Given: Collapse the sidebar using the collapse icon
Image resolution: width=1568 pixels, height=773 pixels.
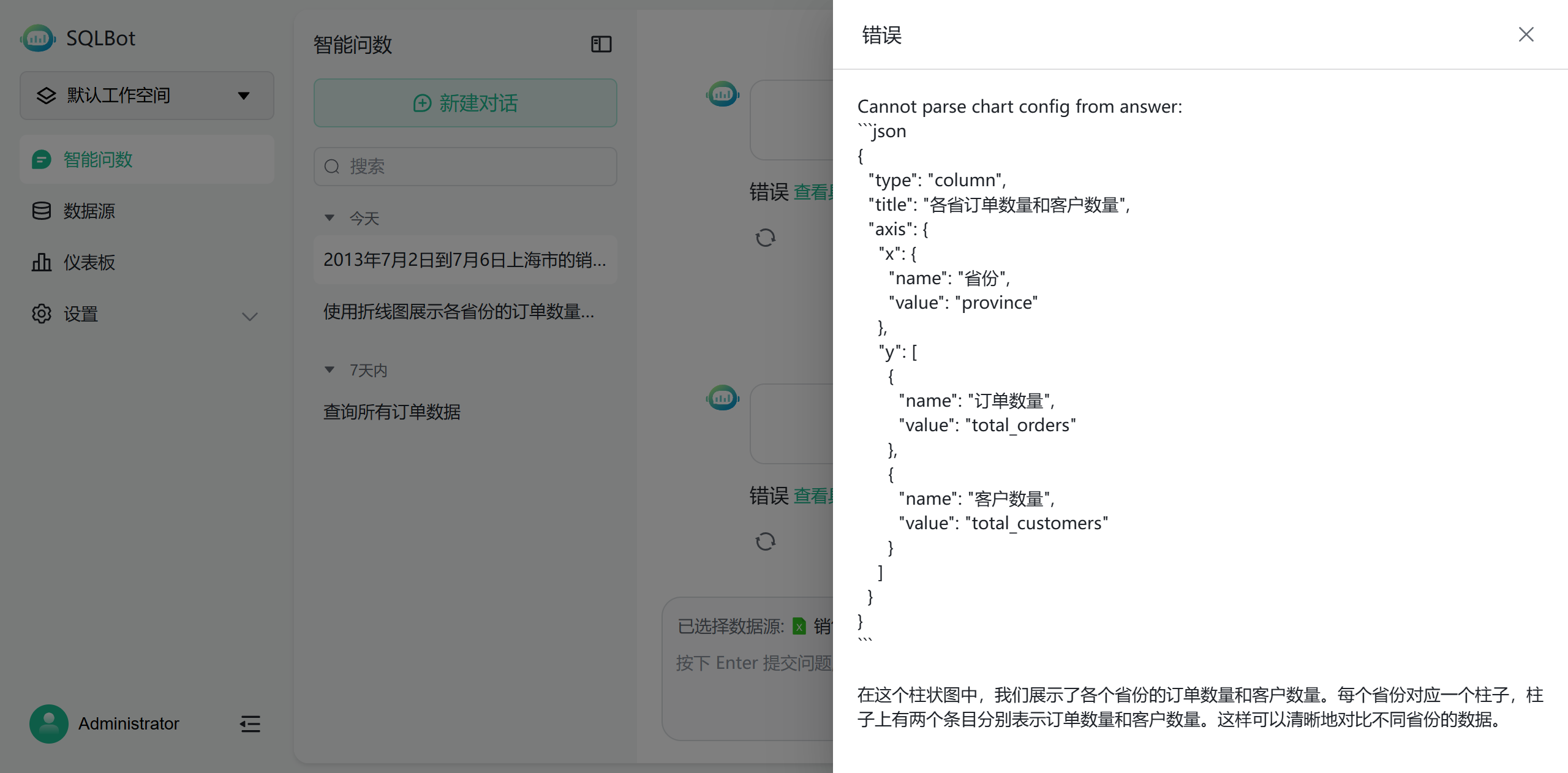Looking at the screenshot, I should 250,724.
